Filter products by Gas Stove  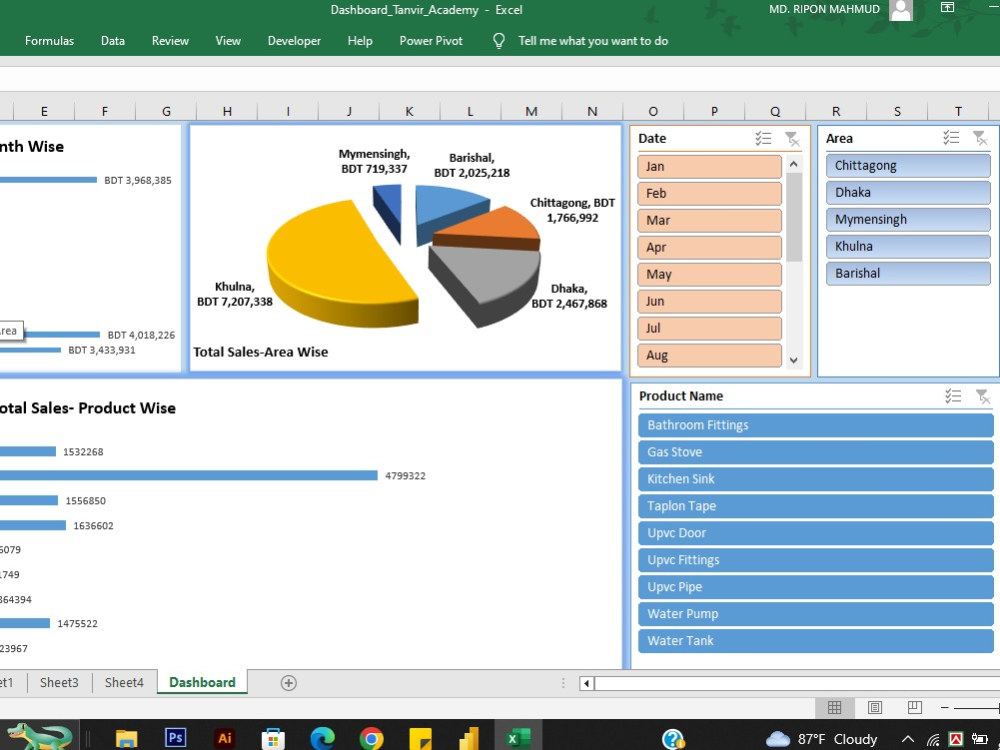[x=816, y=452]
